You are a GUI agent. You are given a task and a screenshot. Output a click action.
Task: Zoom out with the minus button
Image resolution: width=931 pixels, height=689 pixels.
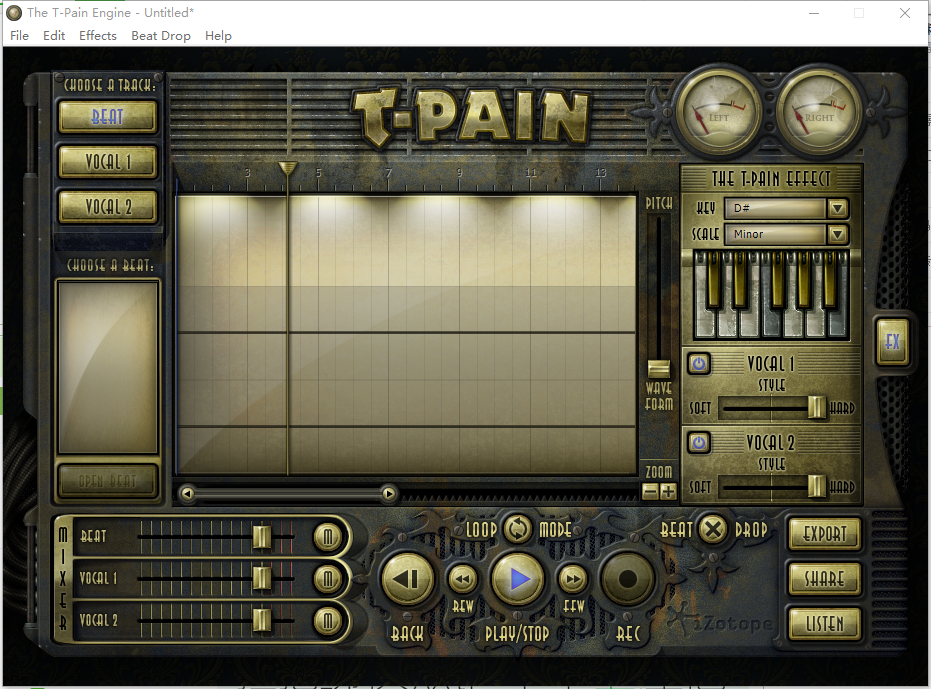tap(650, 491)
